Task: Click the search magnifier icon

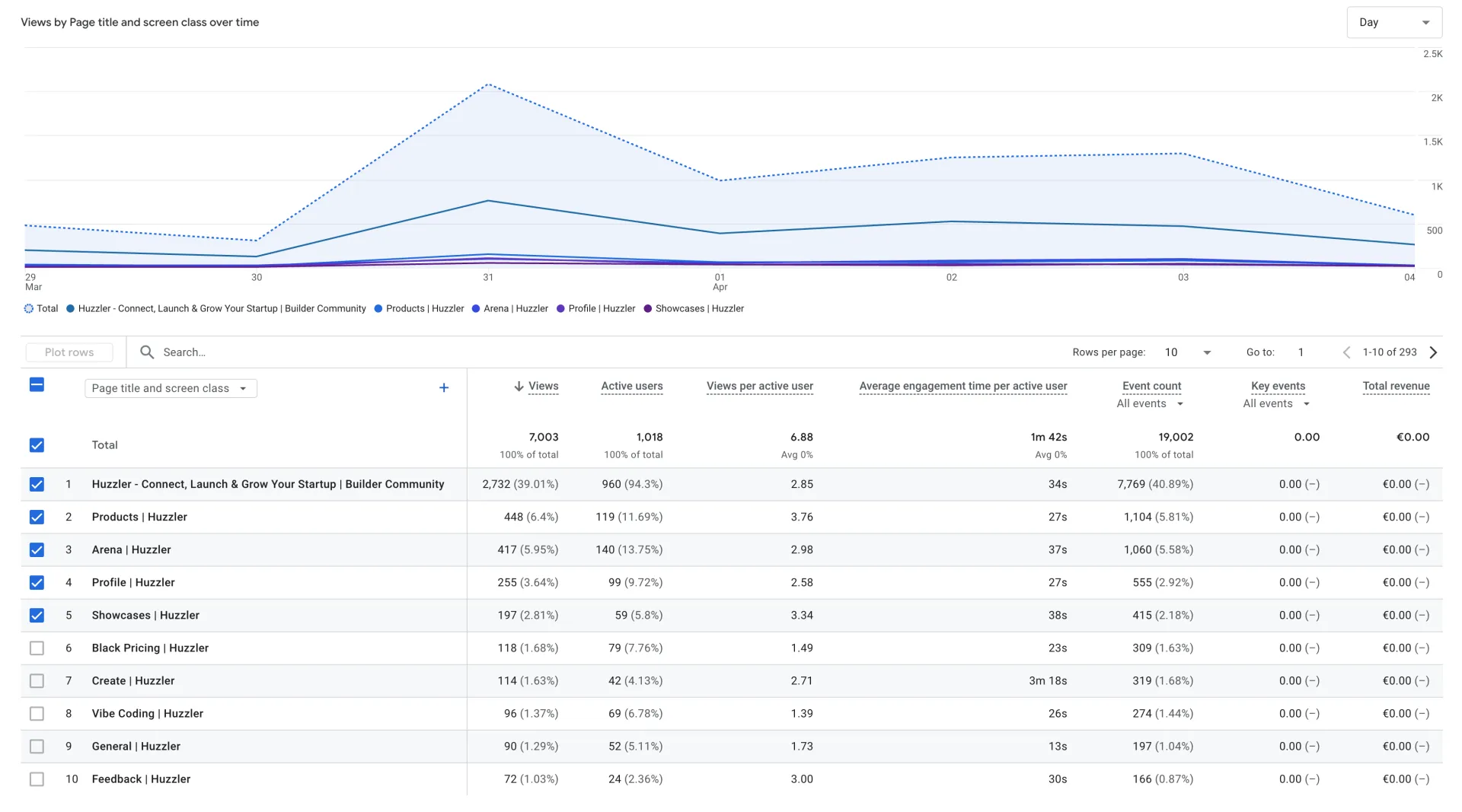Action: tap(147, 352)
